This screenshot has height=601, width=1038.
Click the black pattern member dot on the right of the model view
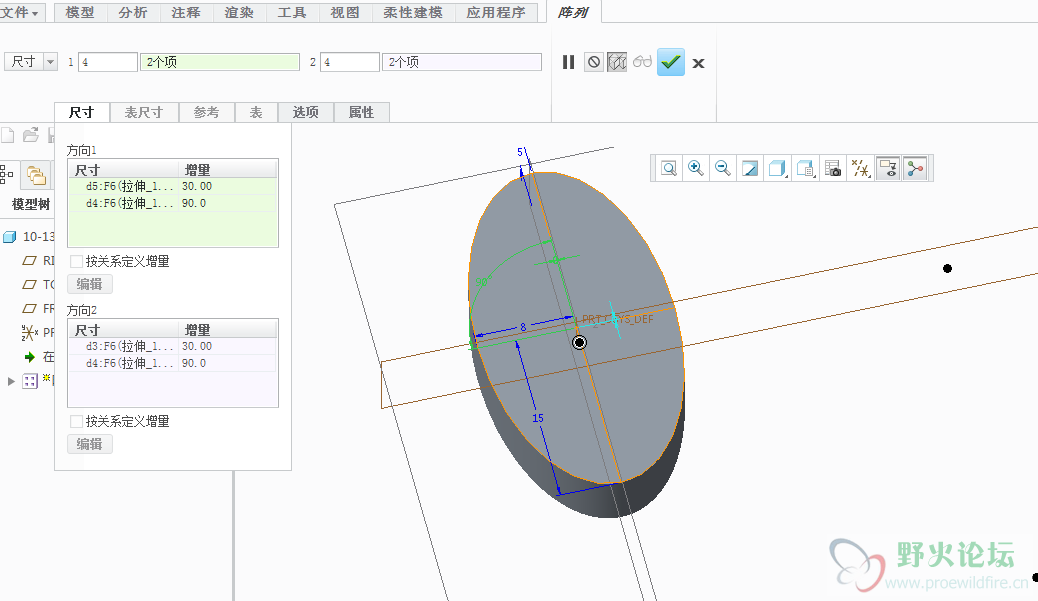(947, 268)
